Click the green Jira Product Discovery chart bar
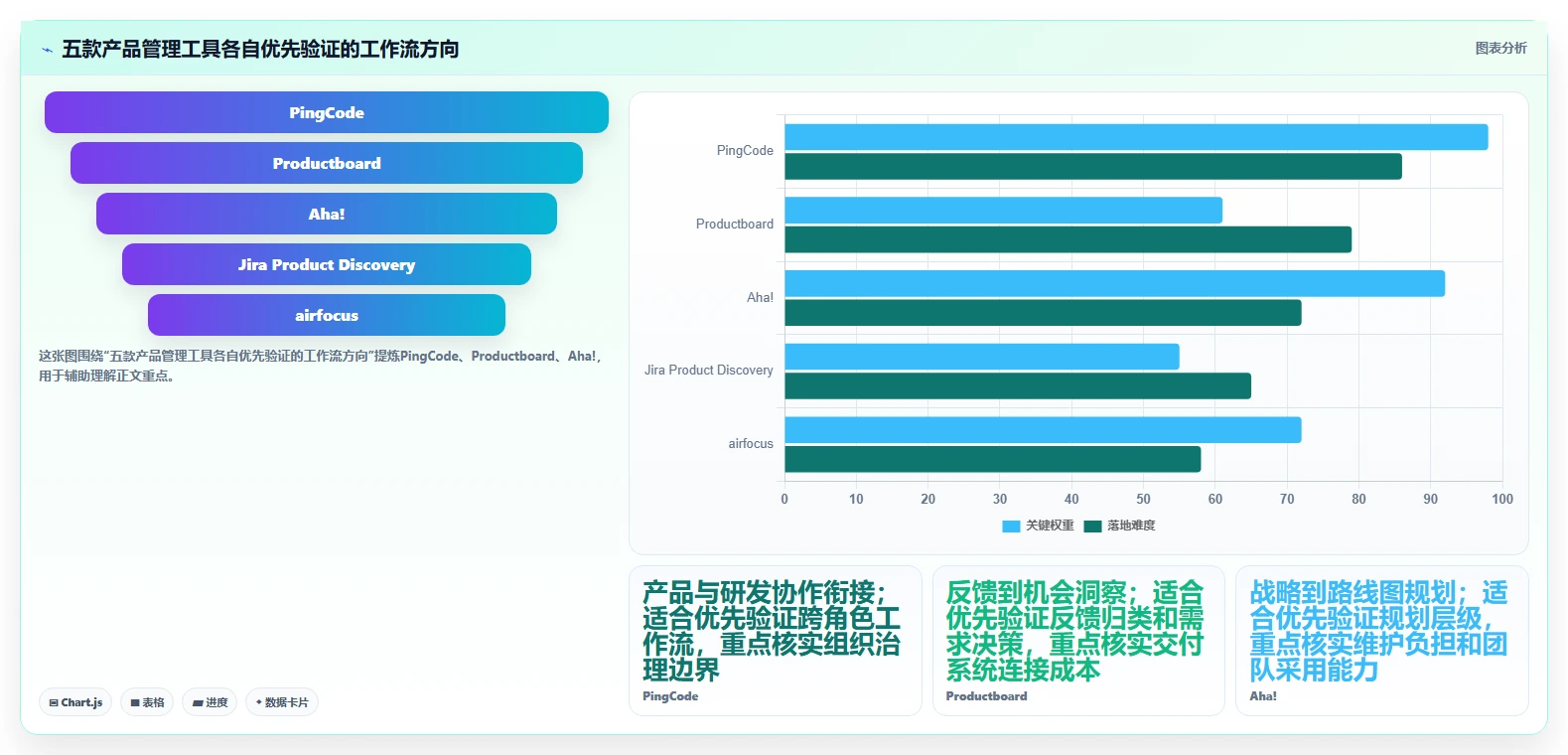The width and height of the screenshot is (1568, 755). tap(1018, 386)
